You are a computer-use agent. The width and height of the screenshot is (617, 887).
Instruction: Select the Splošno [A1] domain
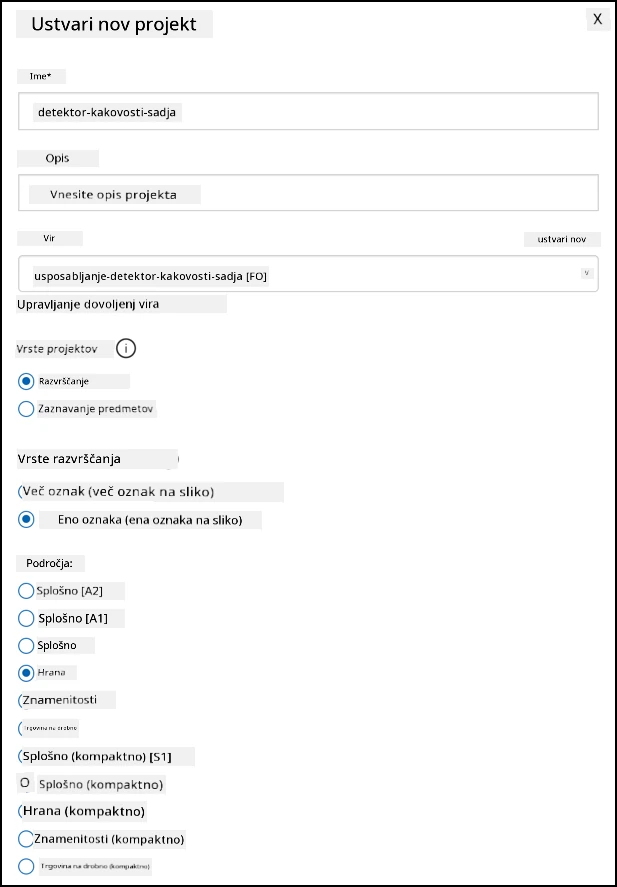tap(26, 618)
